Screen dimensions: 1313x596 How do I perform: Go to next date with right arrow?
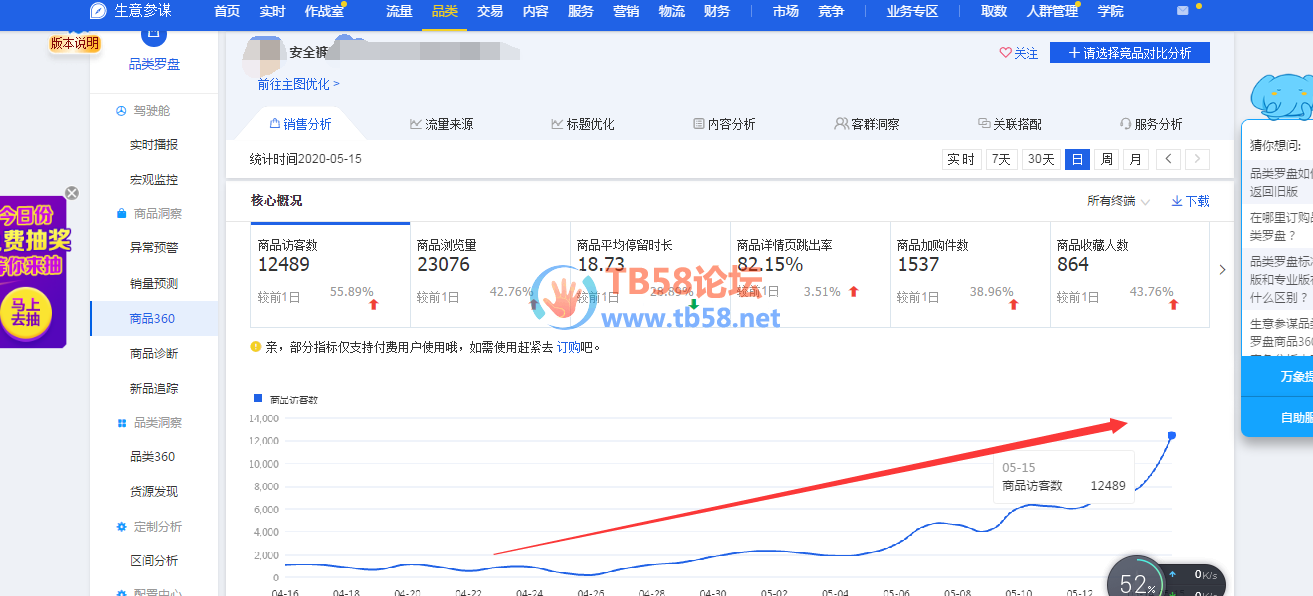(1197, 159)
